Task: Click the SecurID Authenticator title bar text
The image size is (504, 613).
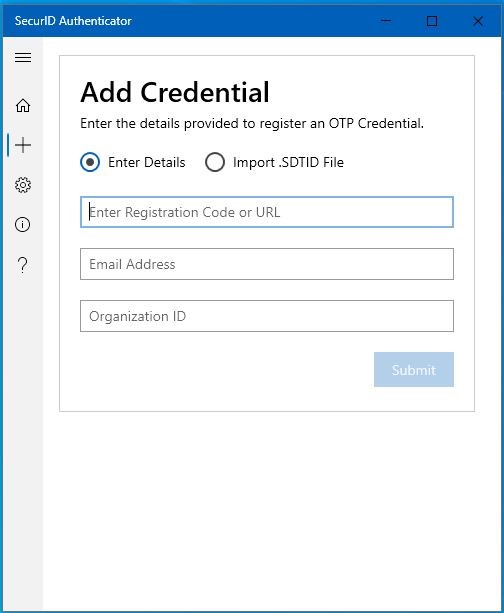Action: pyautogui.click(x=73, y=21)
